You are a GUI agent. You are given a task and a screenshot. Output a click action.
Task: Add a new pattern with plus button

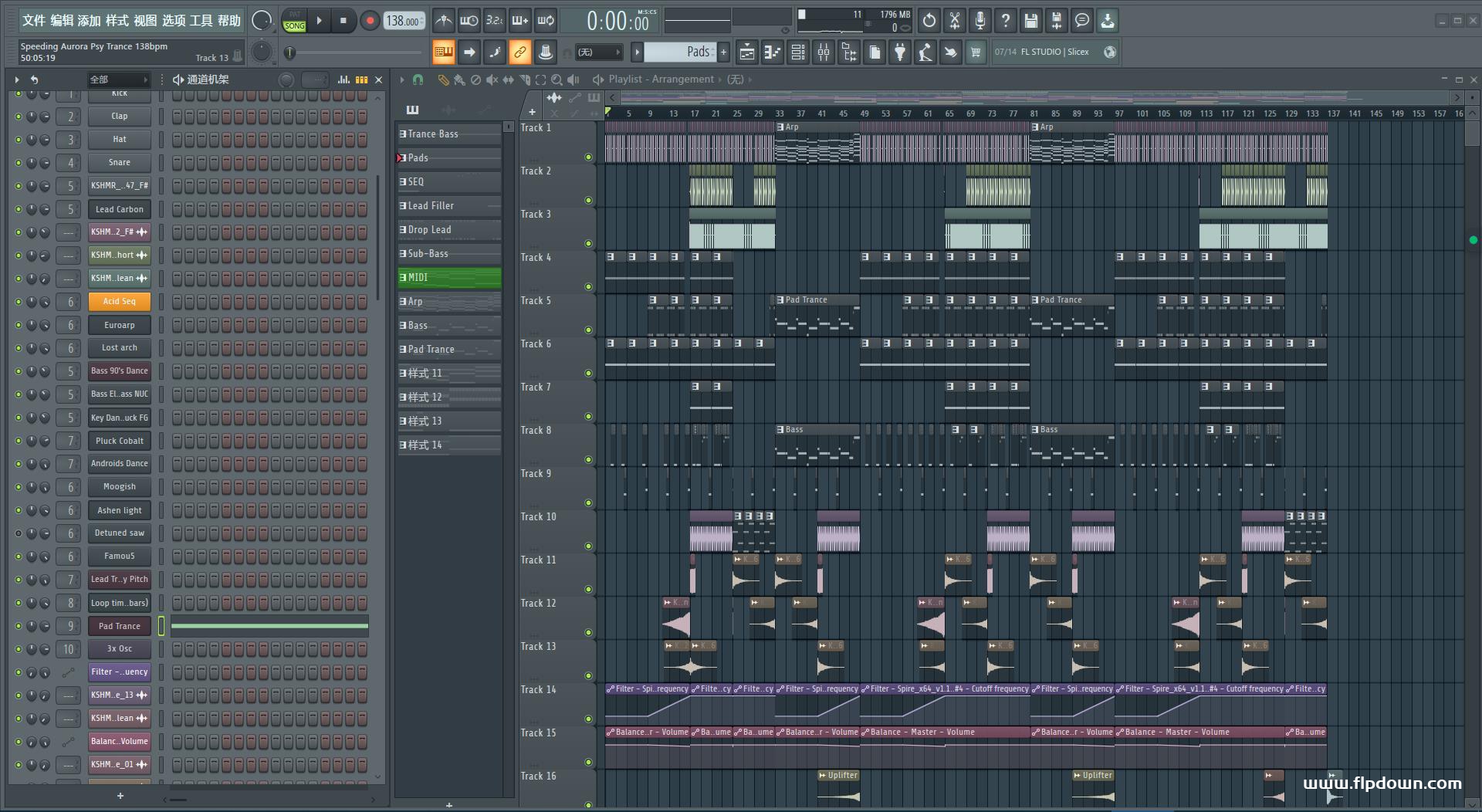click(x=723, y=52)
